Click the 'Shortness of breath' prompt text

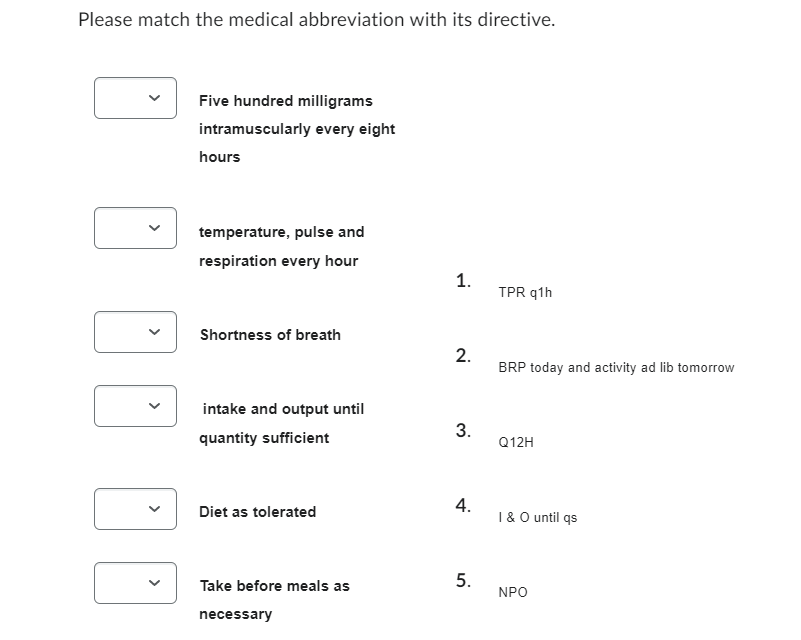click(x=270, y=335)
